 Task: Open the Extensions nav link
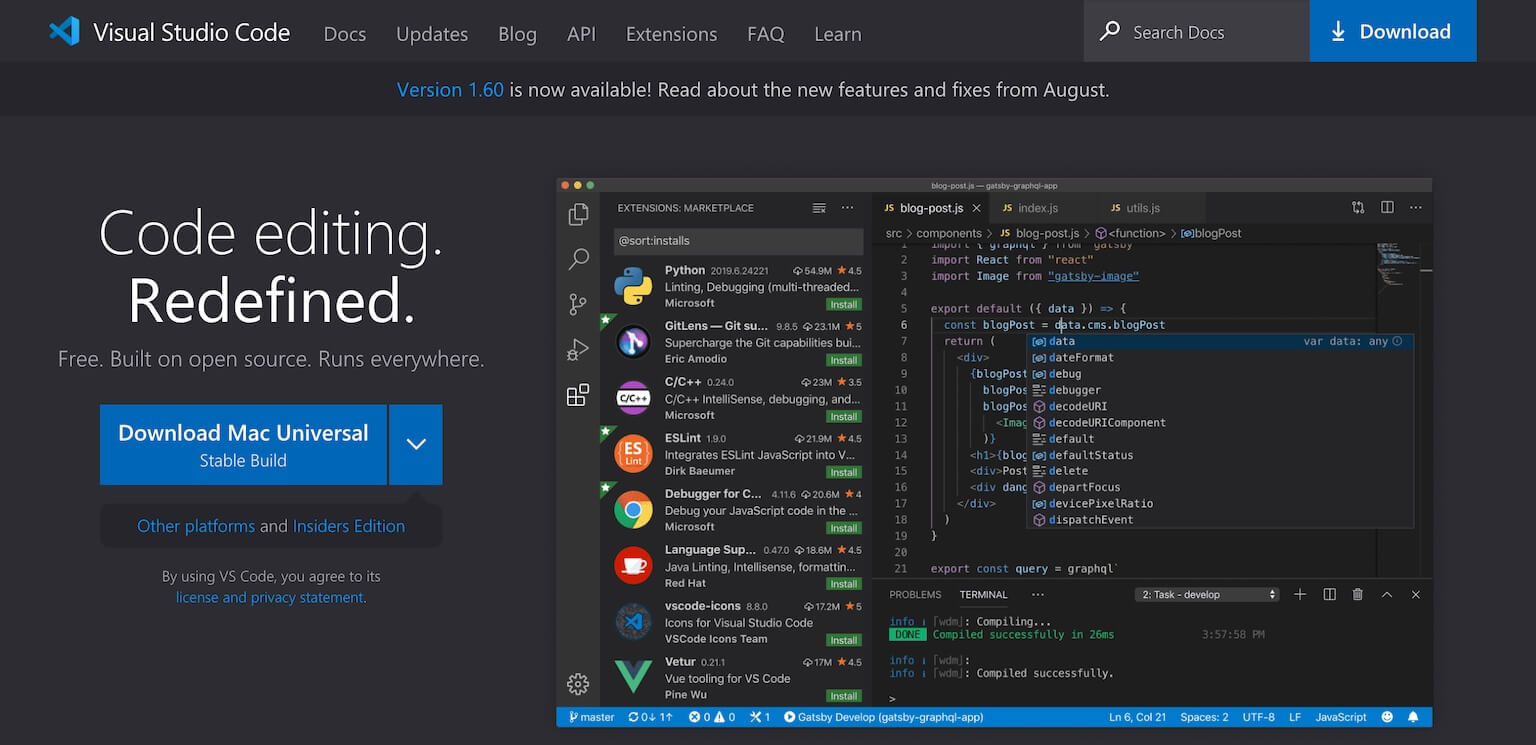(671, 34)
